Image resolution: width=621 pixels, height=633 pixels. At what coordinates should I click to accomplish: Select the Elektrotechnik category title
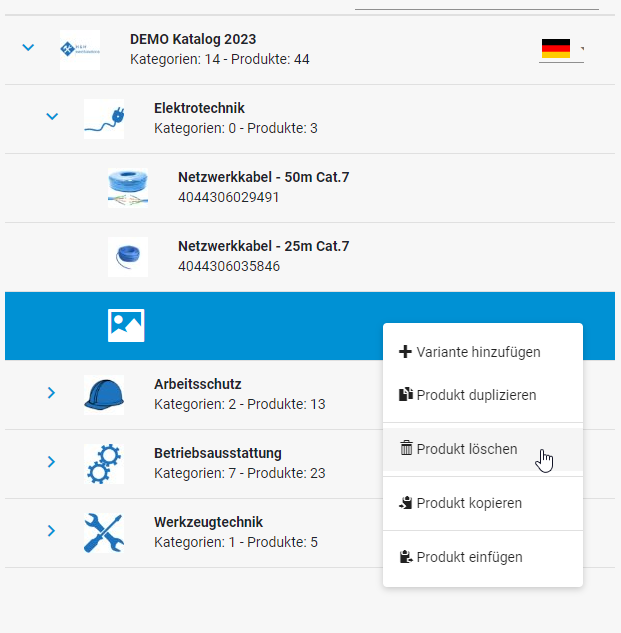pos(199,108)
